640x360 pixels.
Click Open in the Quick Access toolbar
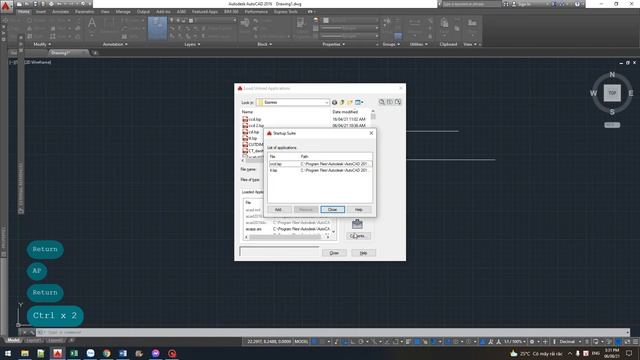27,4
